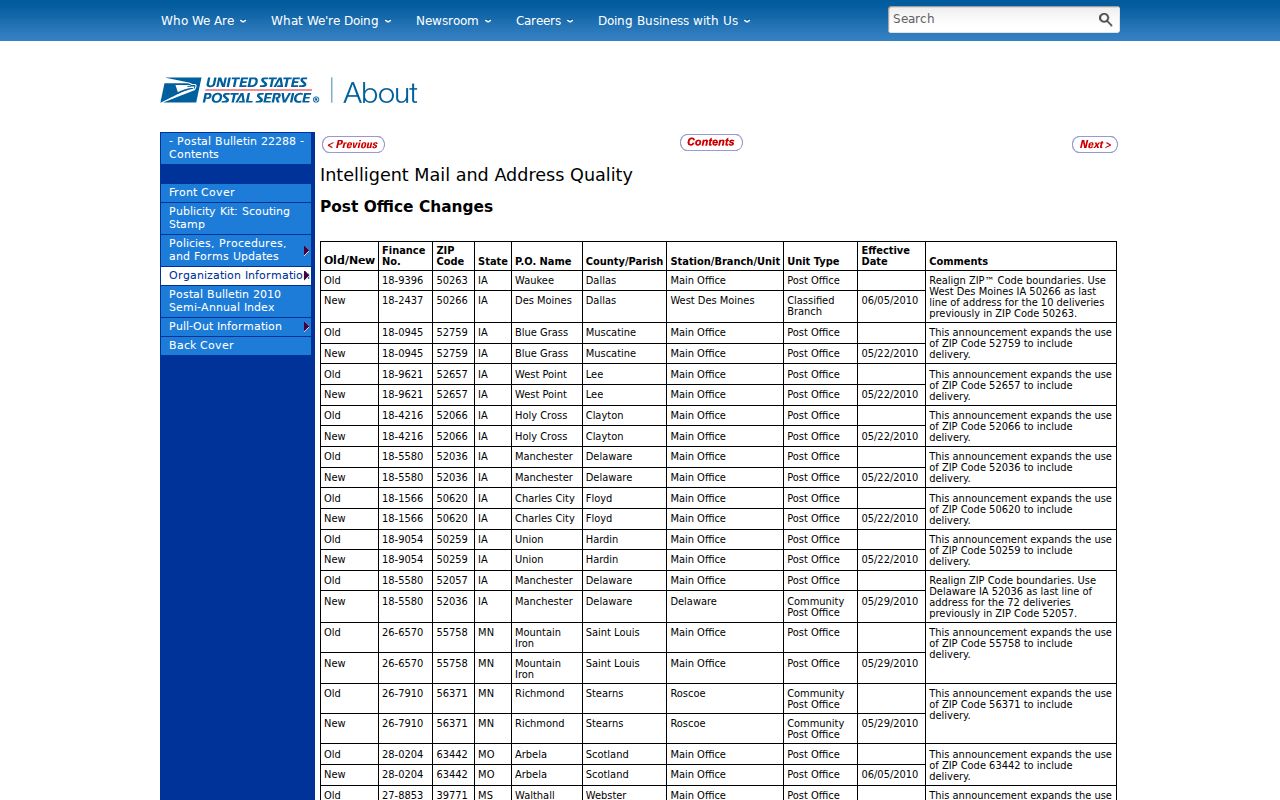This screenshot has height=800, width=1280.
Task: Select Front Cover in sidebar
Action: 236,192
